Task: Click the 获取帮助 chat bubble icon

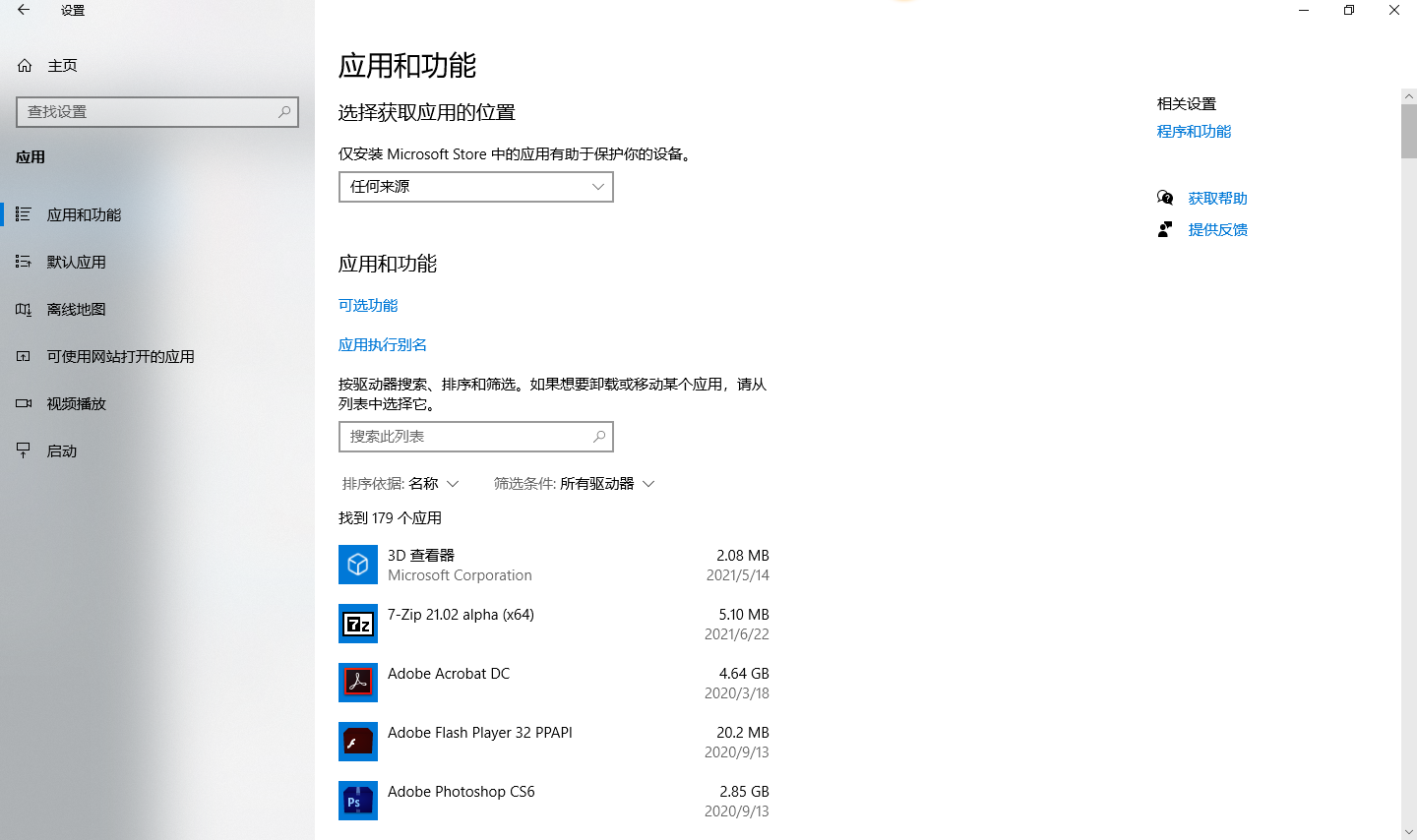Action: tap(1165, 198)
